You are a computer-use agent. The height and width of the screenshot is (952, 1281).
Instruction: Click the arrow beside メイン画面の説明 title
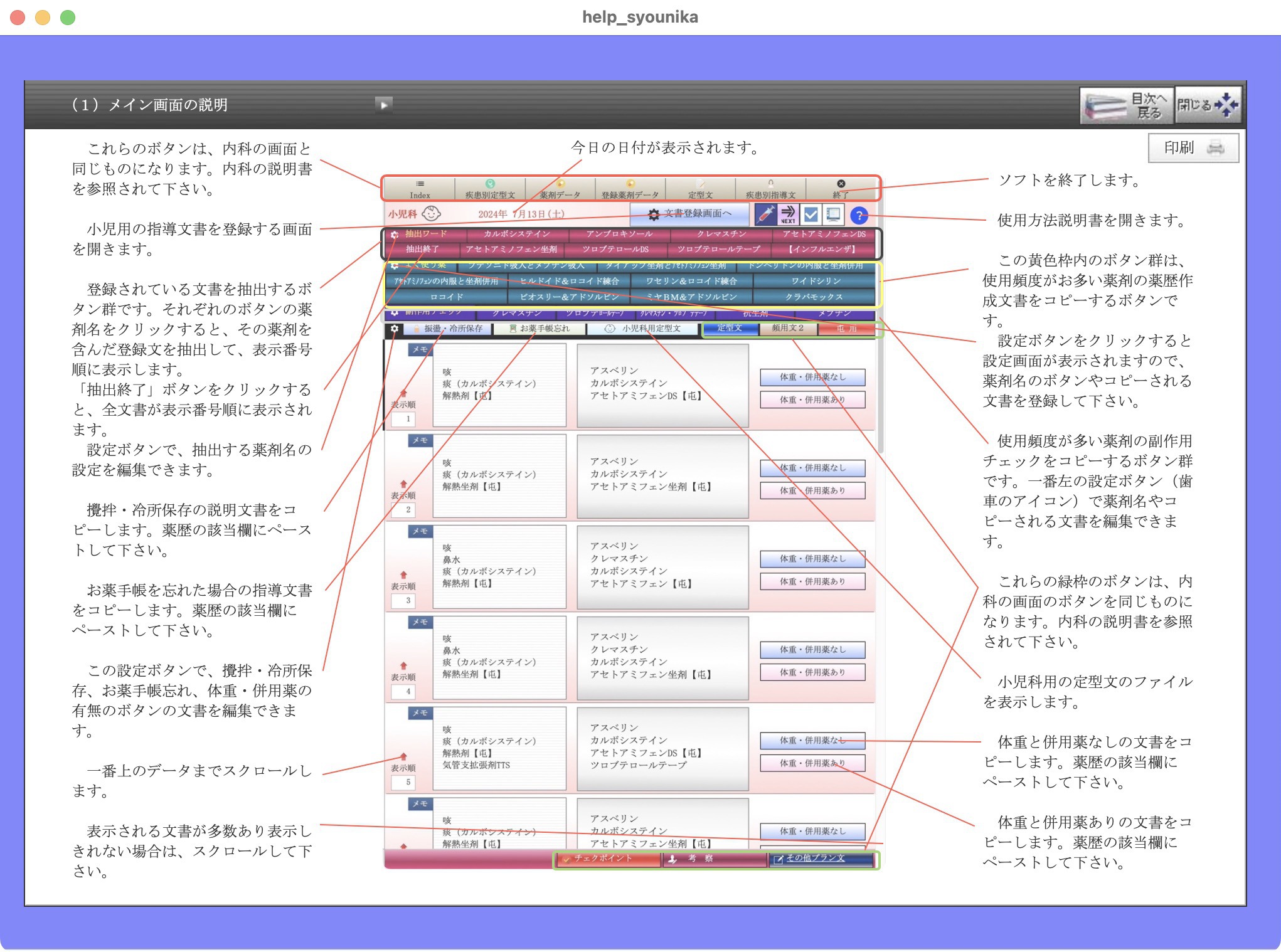(x=383, y=105)
